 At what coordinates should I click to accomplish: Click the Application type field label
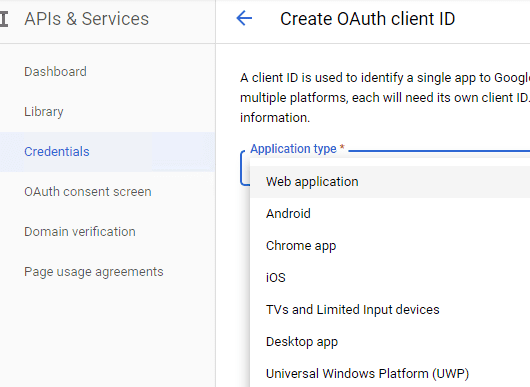click(x=297, y=149)
